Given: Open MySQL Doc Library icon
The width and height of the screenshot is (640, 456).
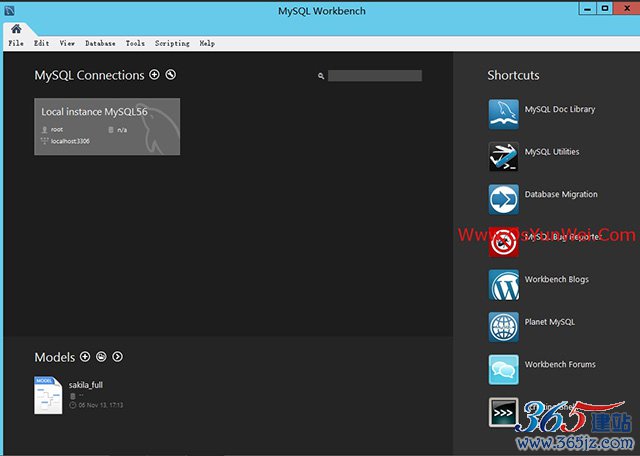Looking at the screenshot, I should tap(504, 114).
